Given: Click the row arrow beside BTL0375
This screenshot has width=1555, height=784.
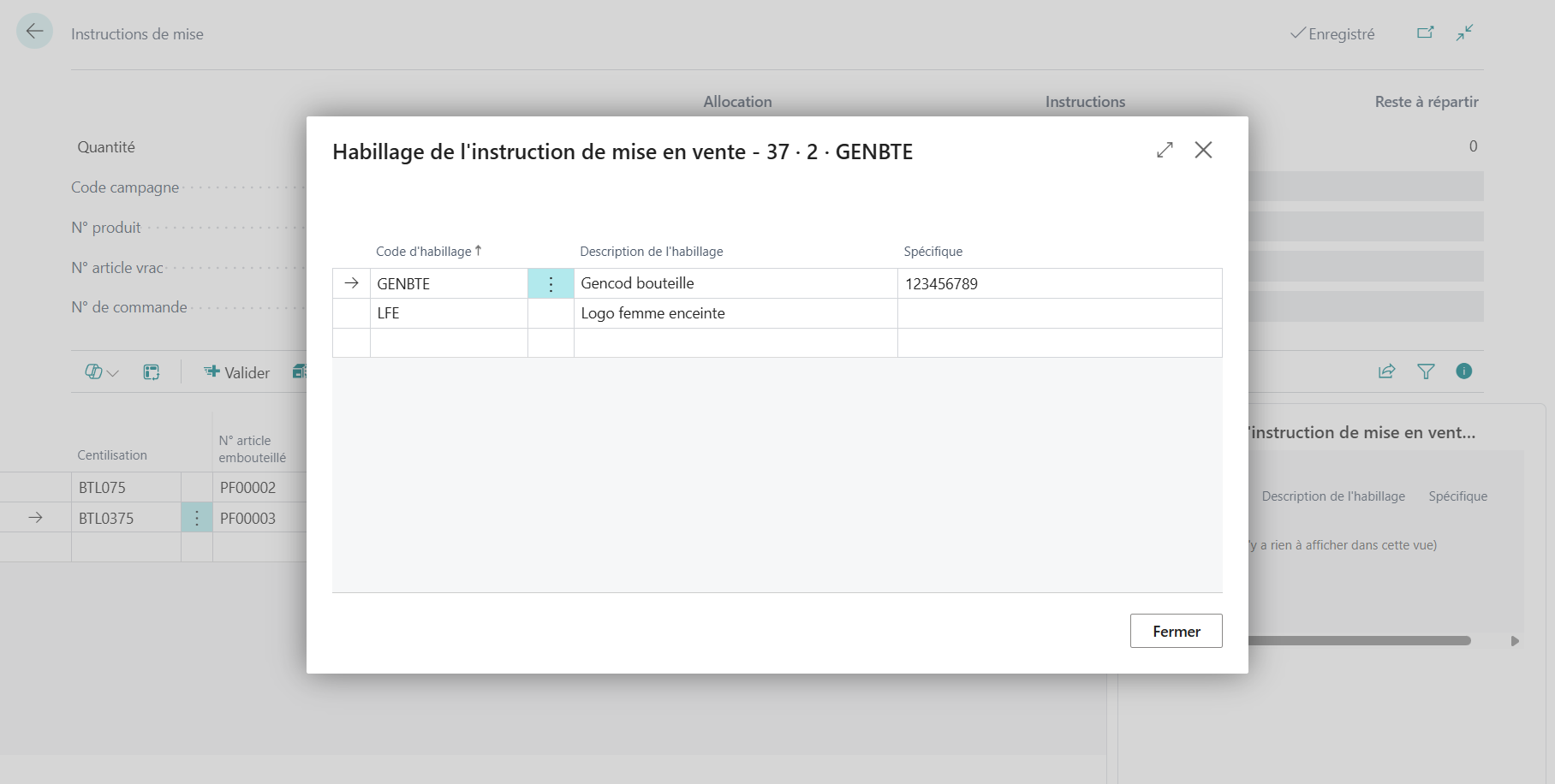Looking at the screenshot, I should click(x=35, y=518).
